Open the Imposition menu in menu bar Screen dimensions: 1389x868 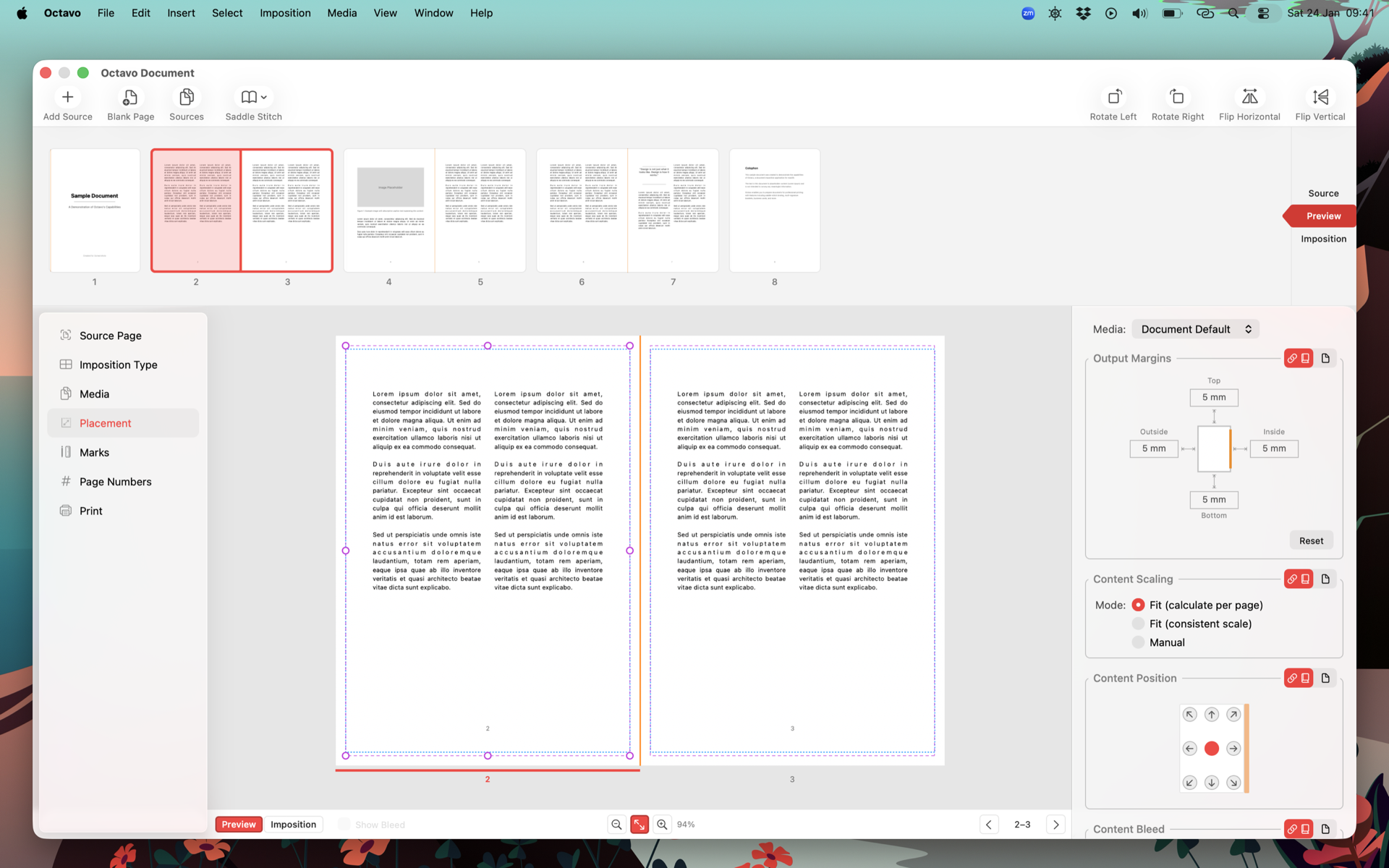[x=285, y=13]
